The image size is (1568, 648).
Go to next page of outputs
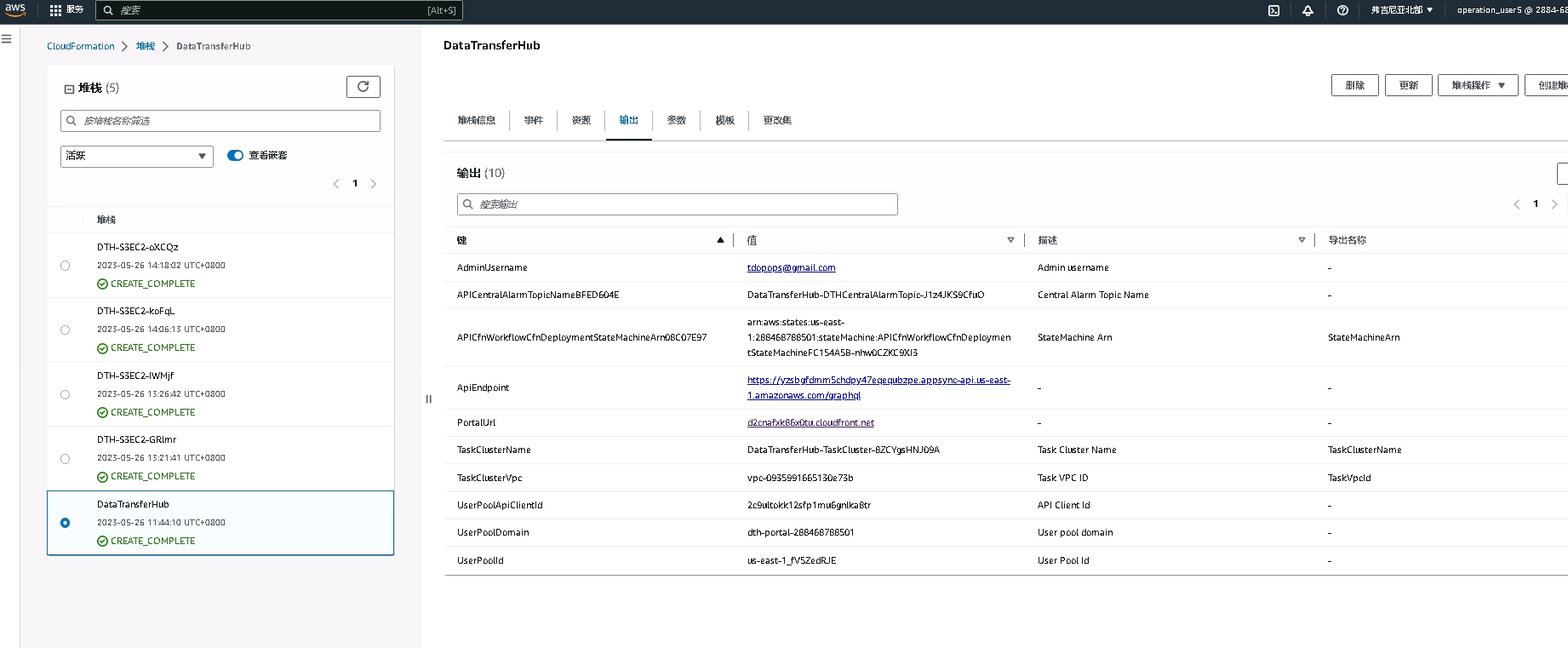pyautogui.click(x=1554, y=204)
